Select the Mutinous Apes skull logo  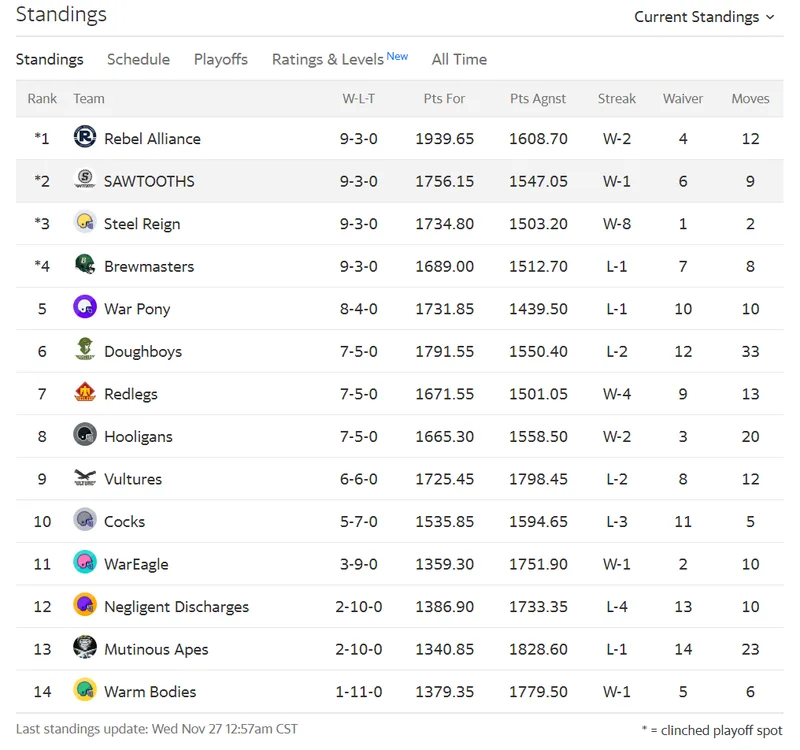point(85,647)
